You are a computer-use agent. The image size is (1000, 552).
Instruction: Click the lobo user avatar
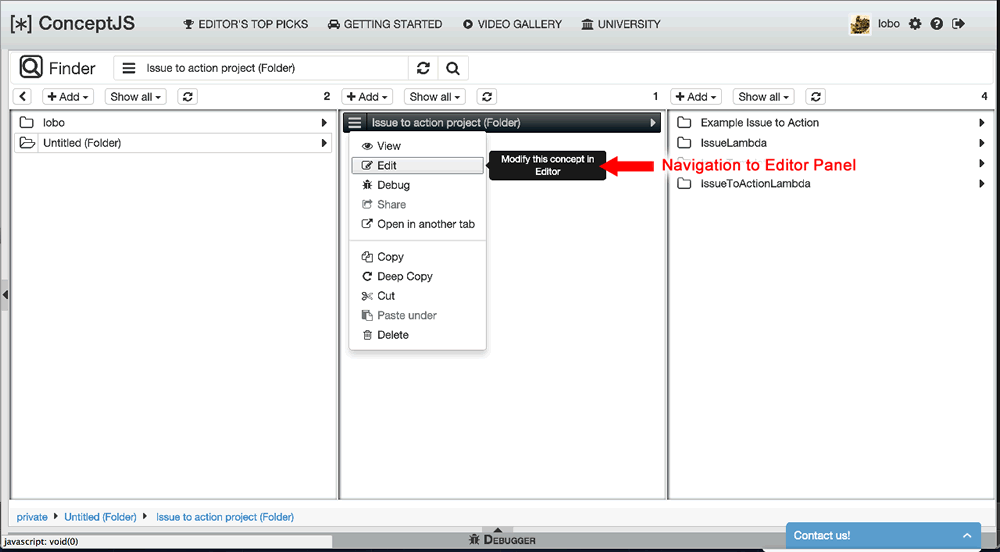(860, 24)
